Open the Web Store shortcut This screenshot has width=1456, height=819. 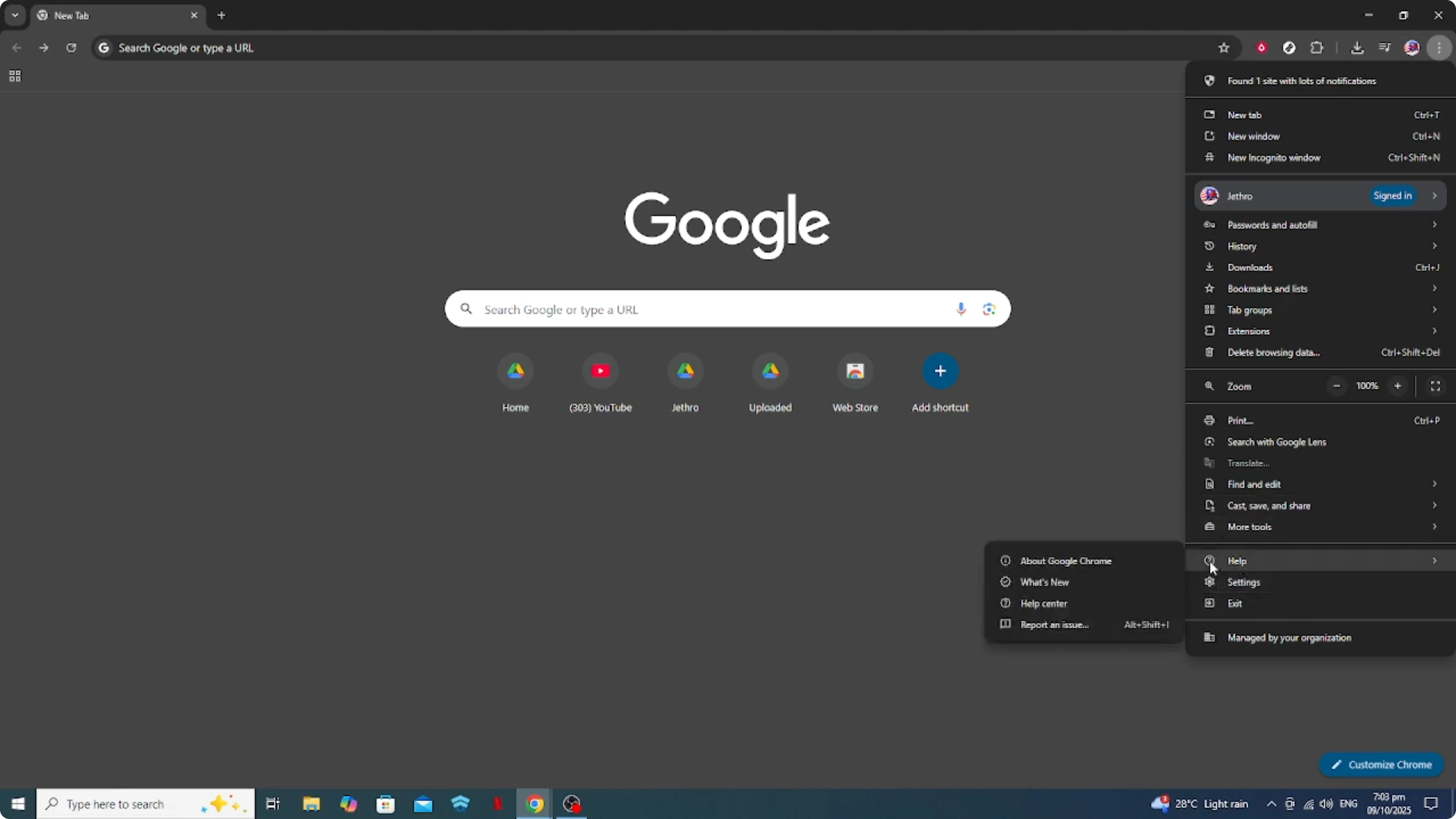click(x=855, y=372)
